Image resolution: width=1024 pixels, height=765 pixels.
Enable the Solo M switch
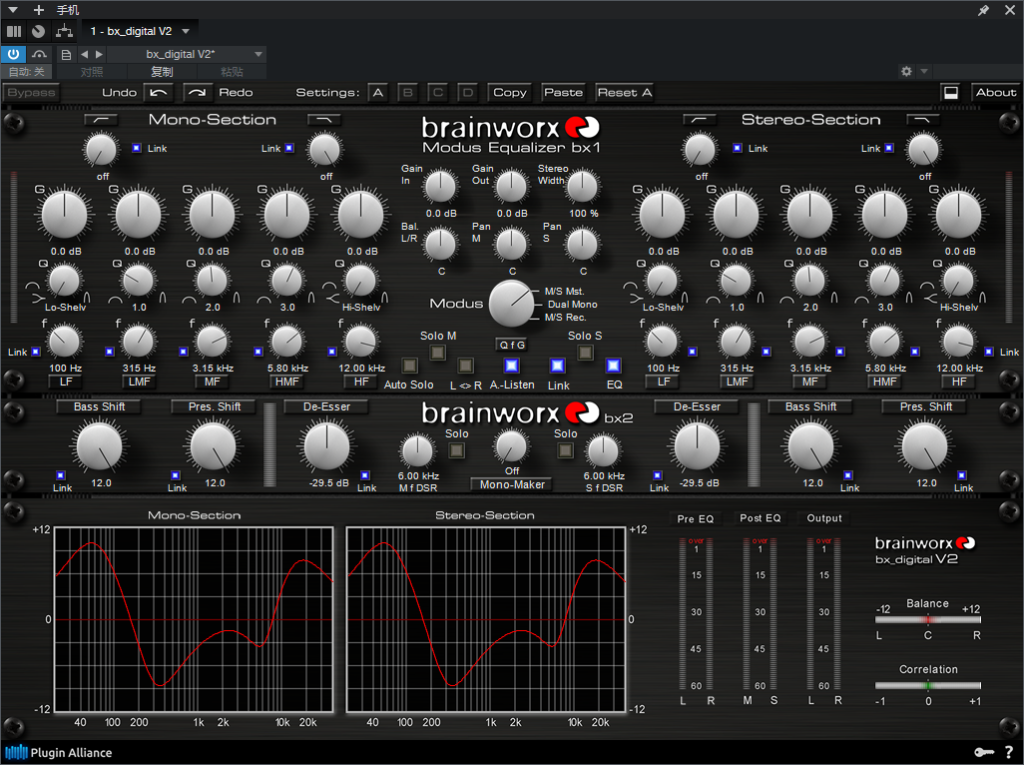tap(437, 351)
